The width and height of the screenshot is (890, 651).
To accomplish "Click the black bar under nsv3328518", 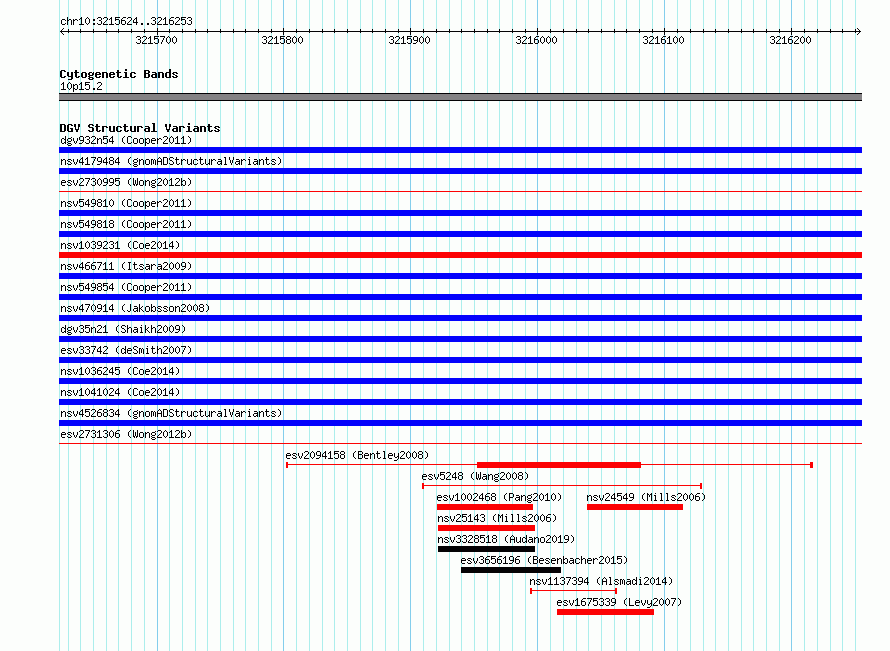I will (x=486, y=549).
